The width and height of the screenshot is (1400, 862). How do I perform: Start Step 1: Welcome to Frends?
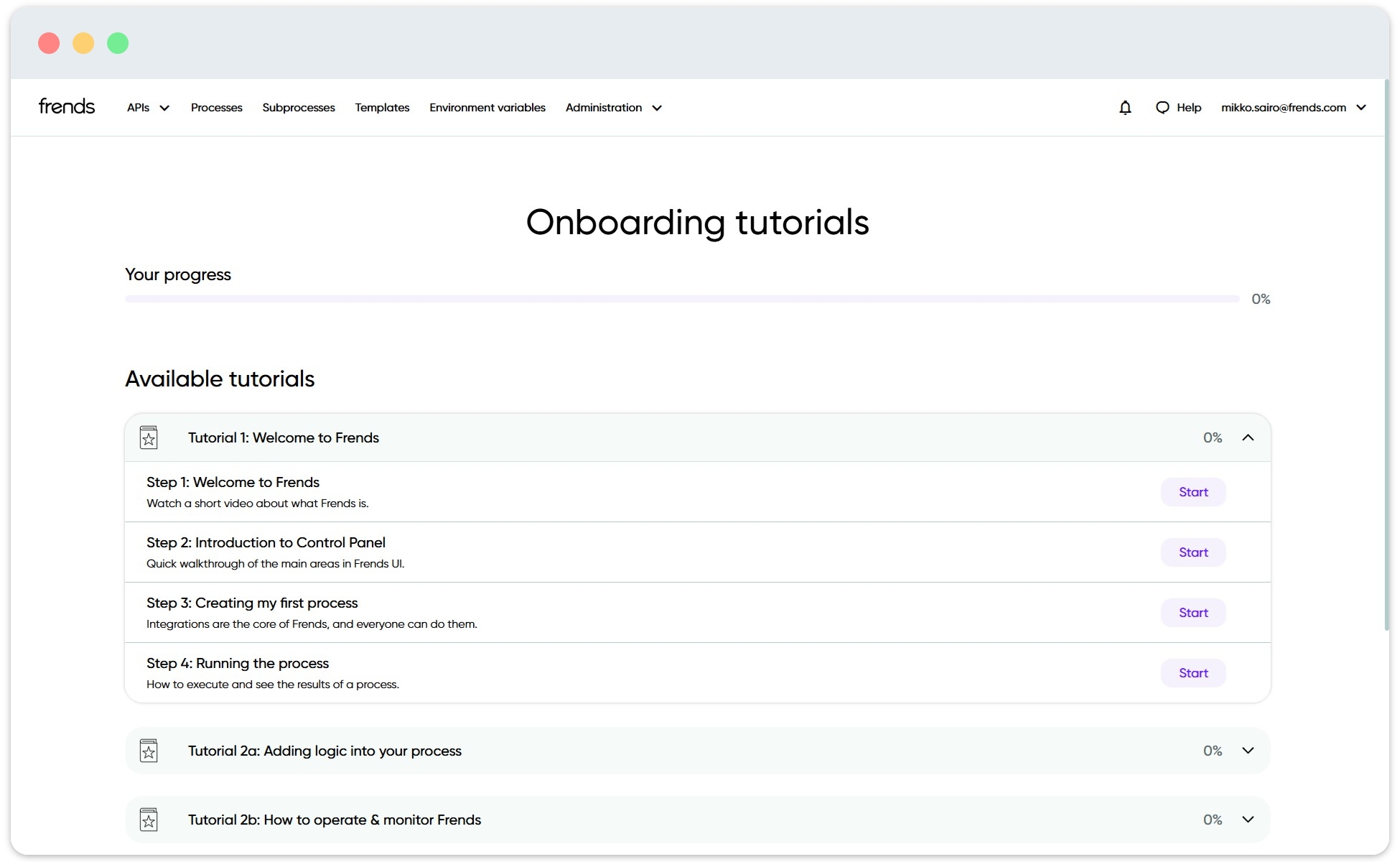[x=1193, y=491]
